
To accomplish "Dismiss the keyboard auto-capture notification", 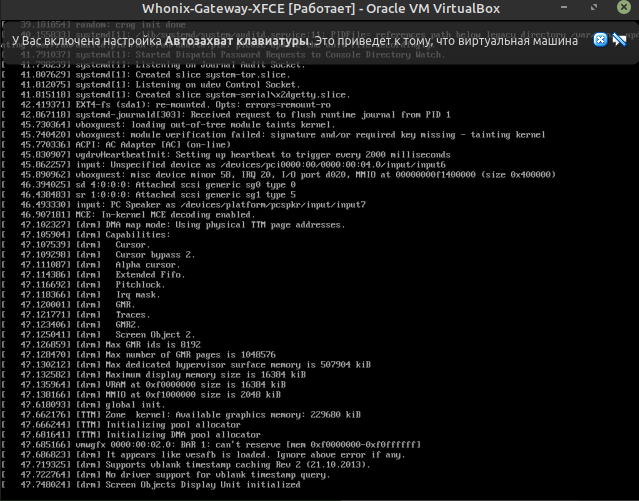I will 600,40.
